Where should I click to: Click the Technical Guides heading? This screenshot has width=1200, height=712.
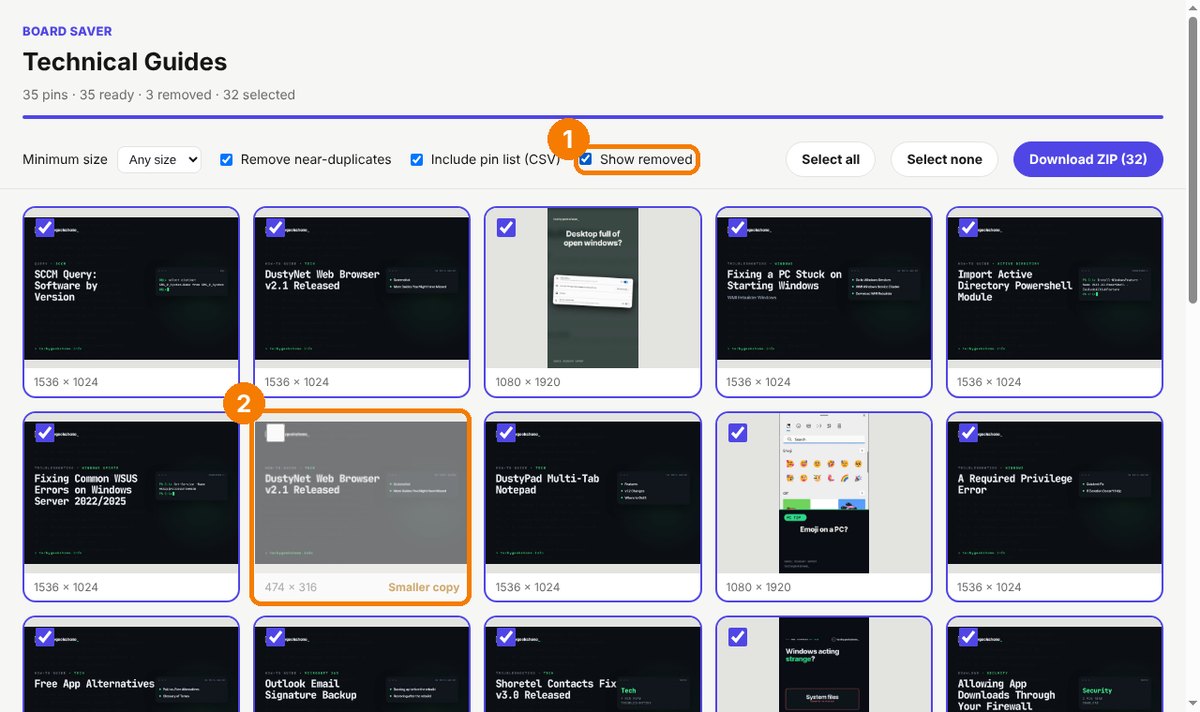(x=125, y=62)
